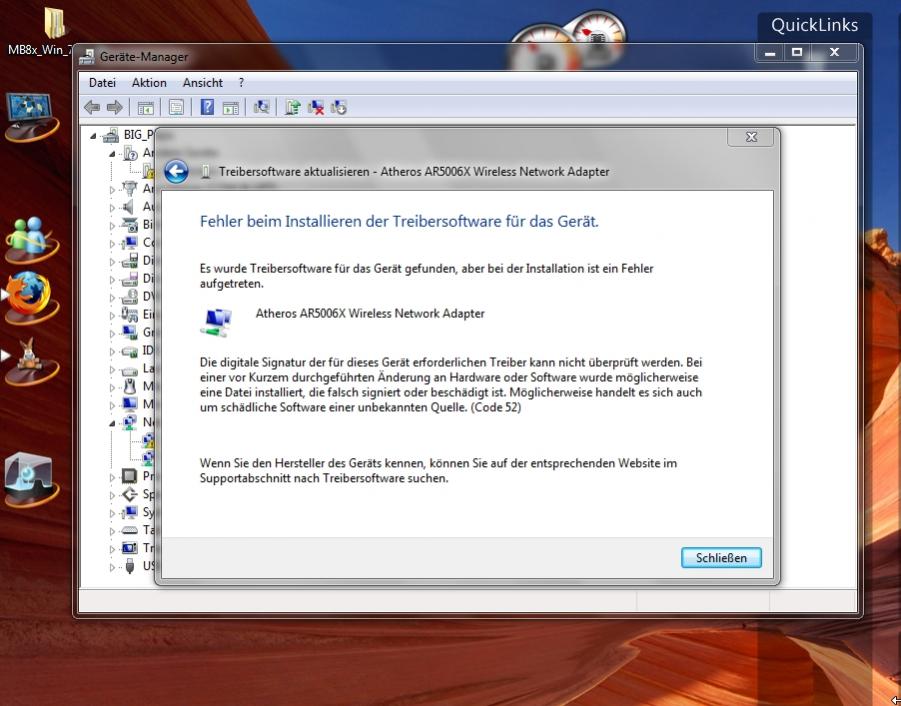Click the uninstall device icon with red X
This screenshot has width=901, height=706.
tap(315, 107)
